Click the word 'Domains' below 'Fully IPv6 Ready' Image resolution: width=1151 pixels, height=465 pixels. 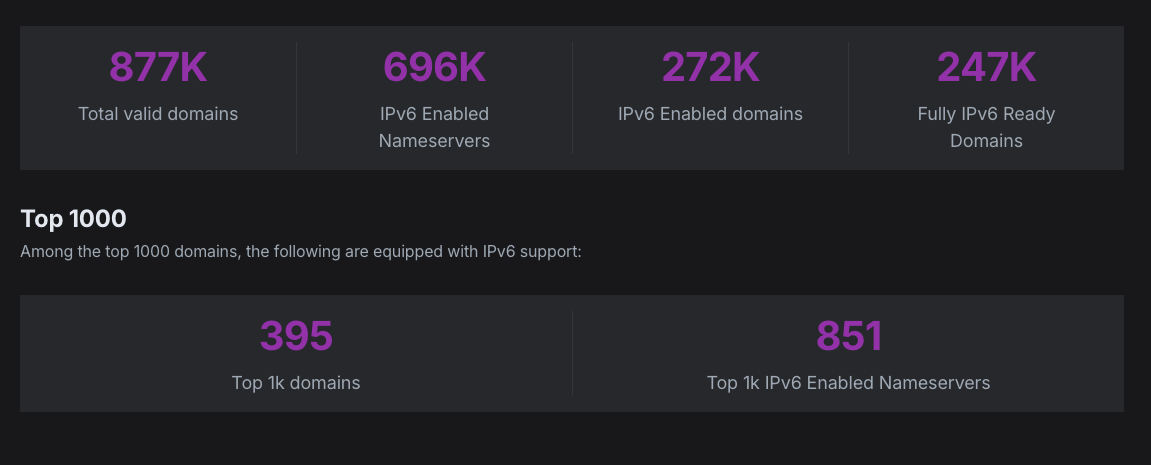click(x=986, y=141)
